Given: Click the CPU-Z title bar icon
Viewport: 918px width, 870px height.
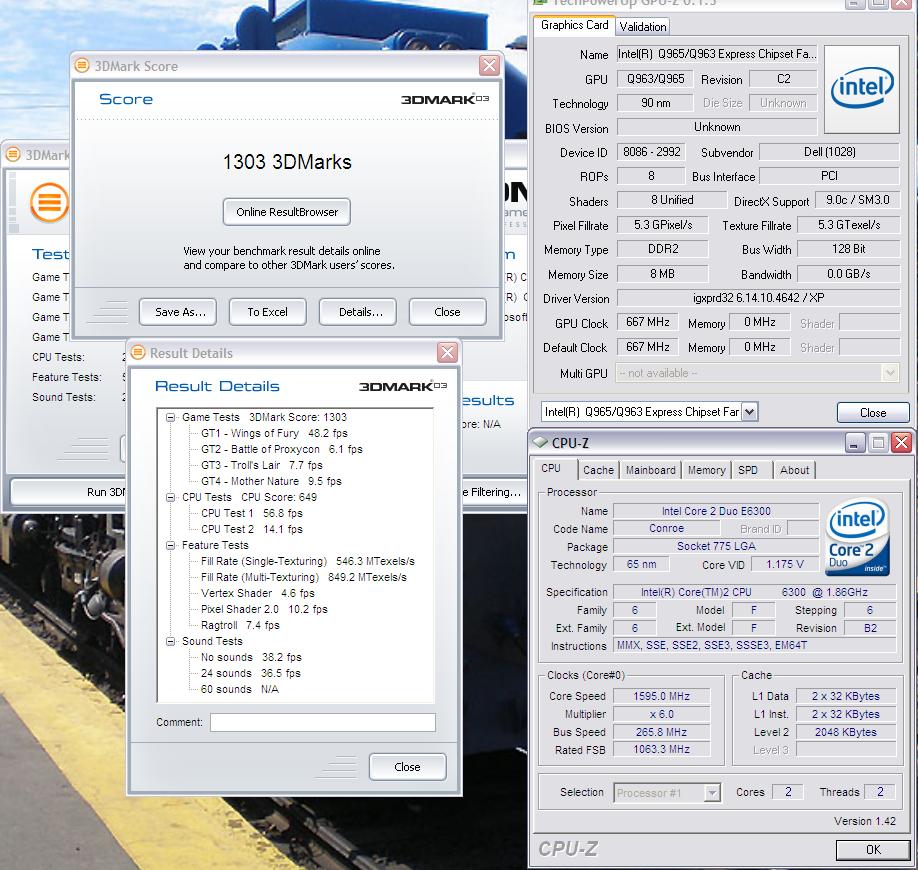Looking at the screenshot, I should tap(540, 443).
